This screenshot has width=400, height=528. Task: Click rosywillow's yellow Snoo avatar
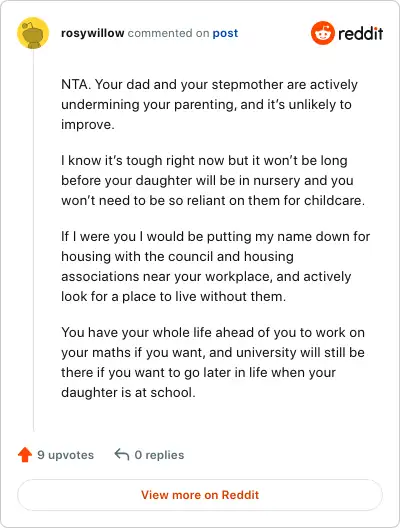pyautogui.click(x=33, y=33)
